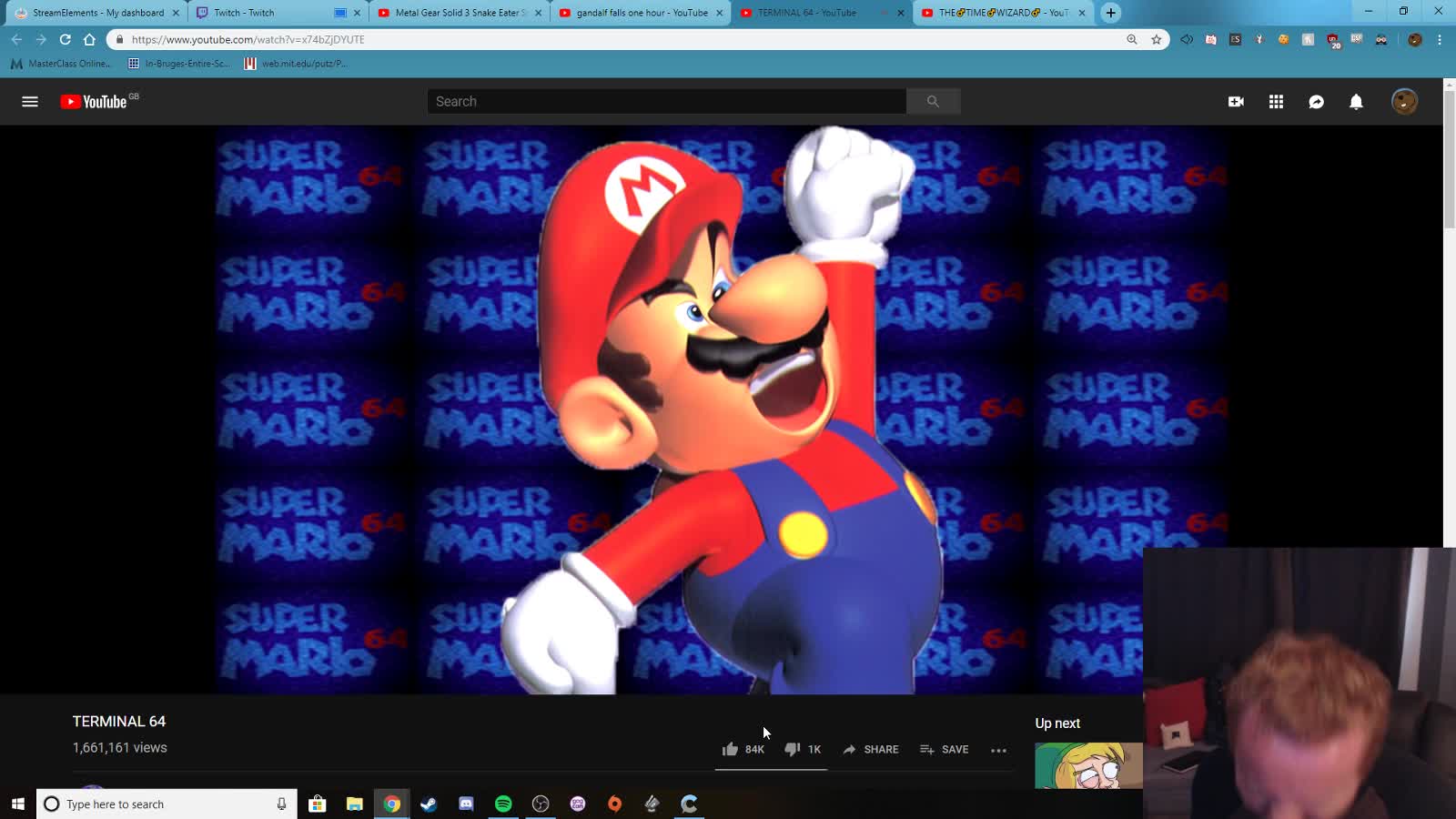Open Steam from the taskbar

coord(429,804)
